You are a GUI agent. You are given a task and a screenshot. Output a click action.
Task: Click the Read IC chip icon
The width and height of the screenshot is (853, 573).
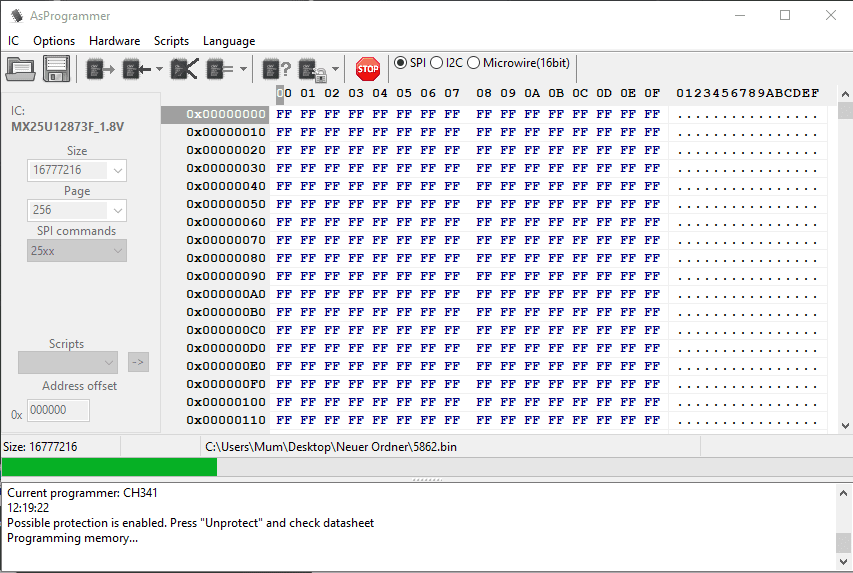point(100,69)
